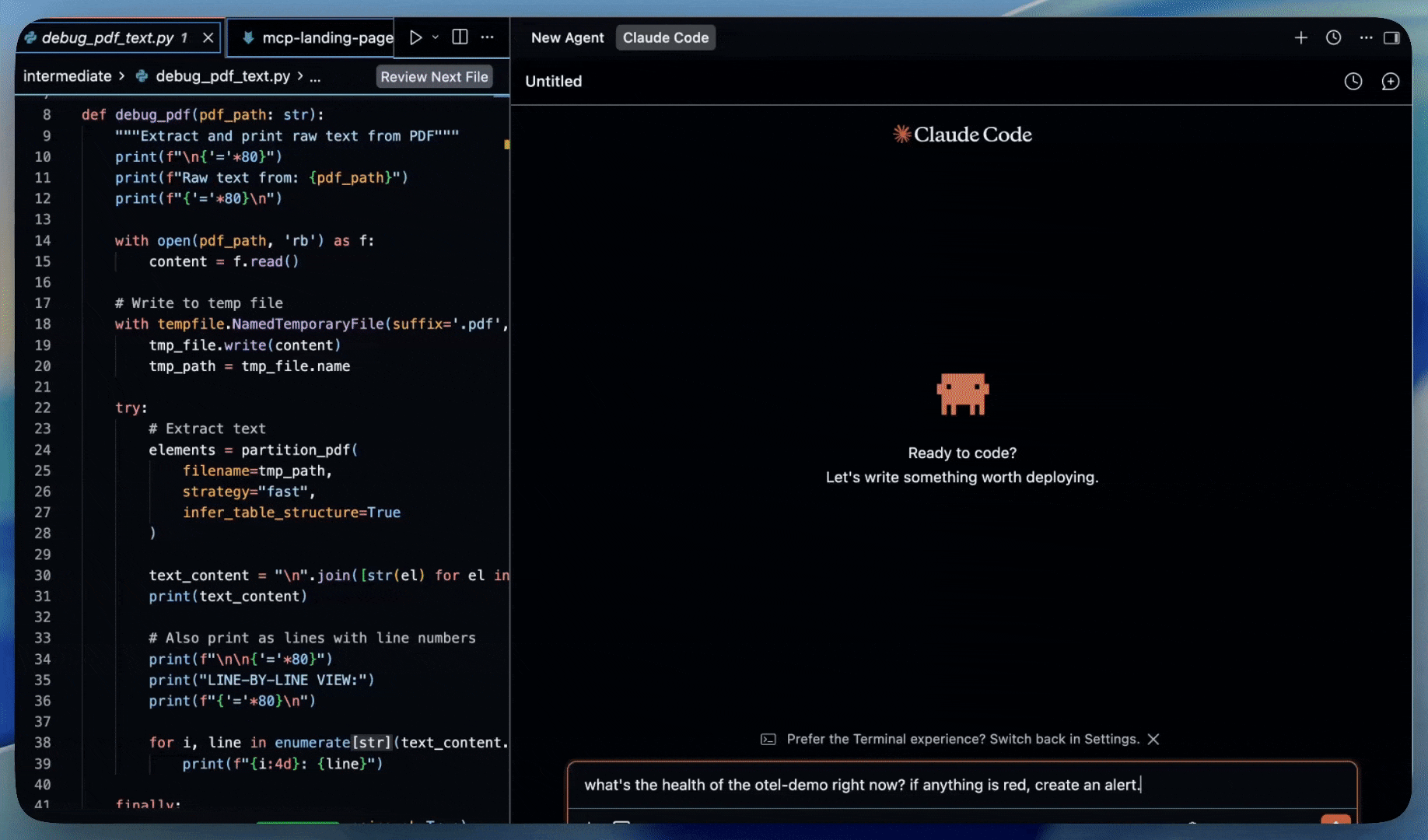1428x840 pixels.
Task: Run the Python file with play icon
Action: 415,37
